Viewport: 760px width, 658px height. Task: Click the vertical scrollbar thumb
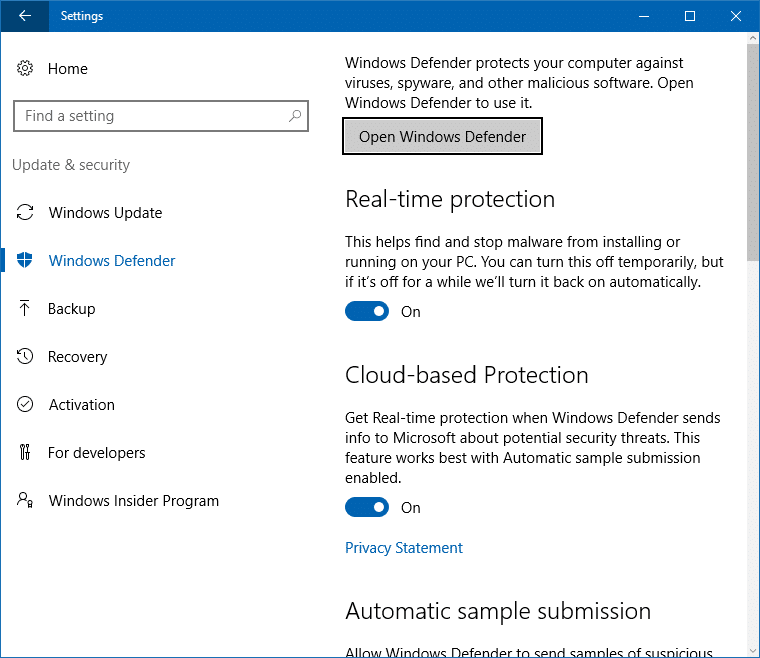pyautogui.click(x=753, y=152)
